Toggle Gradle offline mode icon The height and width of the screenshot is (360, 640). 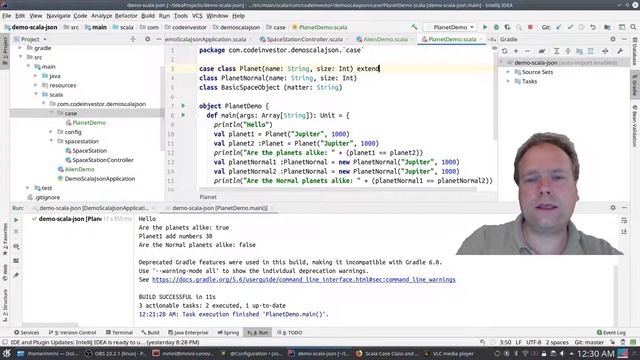coord(605,51)
